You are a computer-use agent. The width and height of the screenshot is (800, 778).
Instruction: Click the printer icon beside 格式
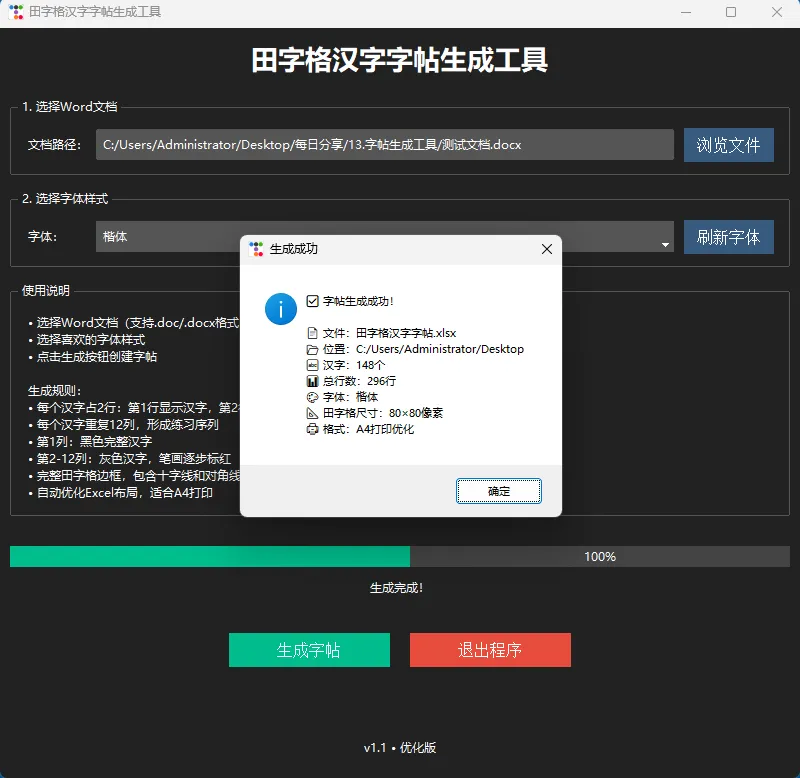point(312,429)
